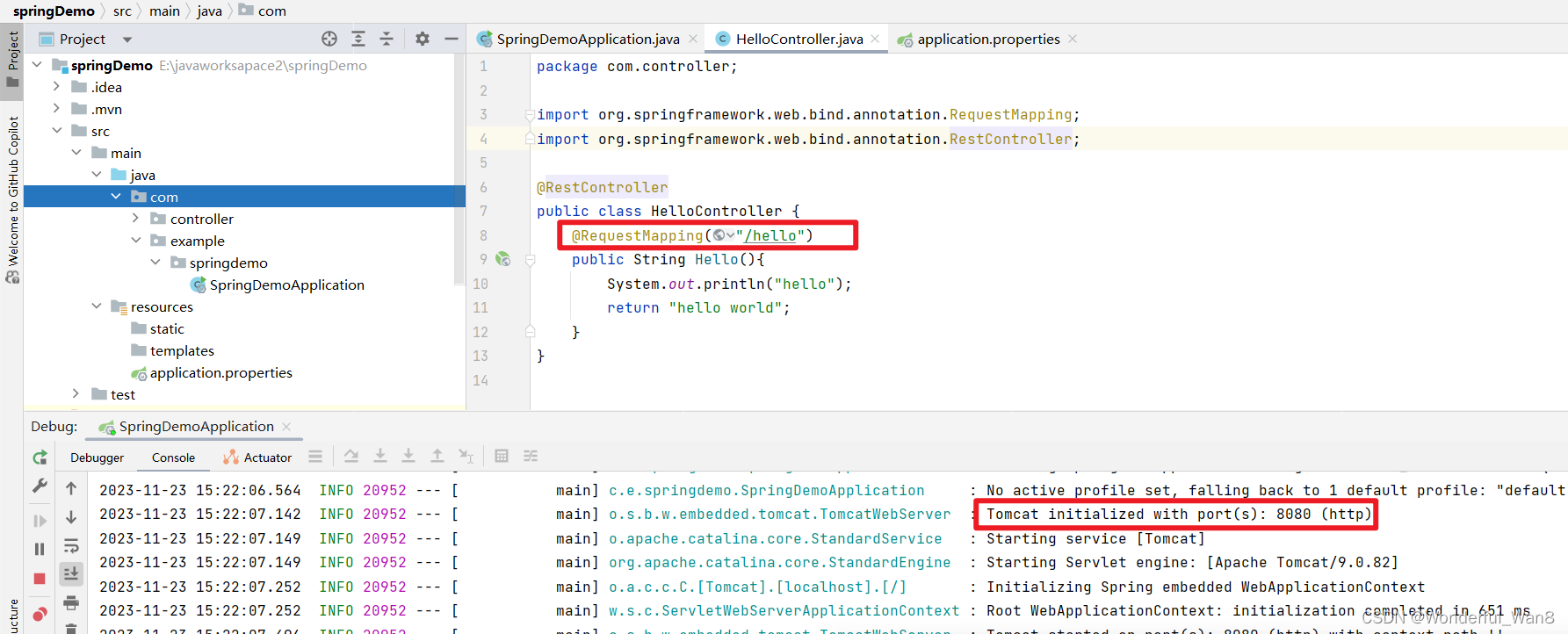Collapse example package
Image resolution: width=1568 pixels, height=634 pixels.
[x=136, y=241]
